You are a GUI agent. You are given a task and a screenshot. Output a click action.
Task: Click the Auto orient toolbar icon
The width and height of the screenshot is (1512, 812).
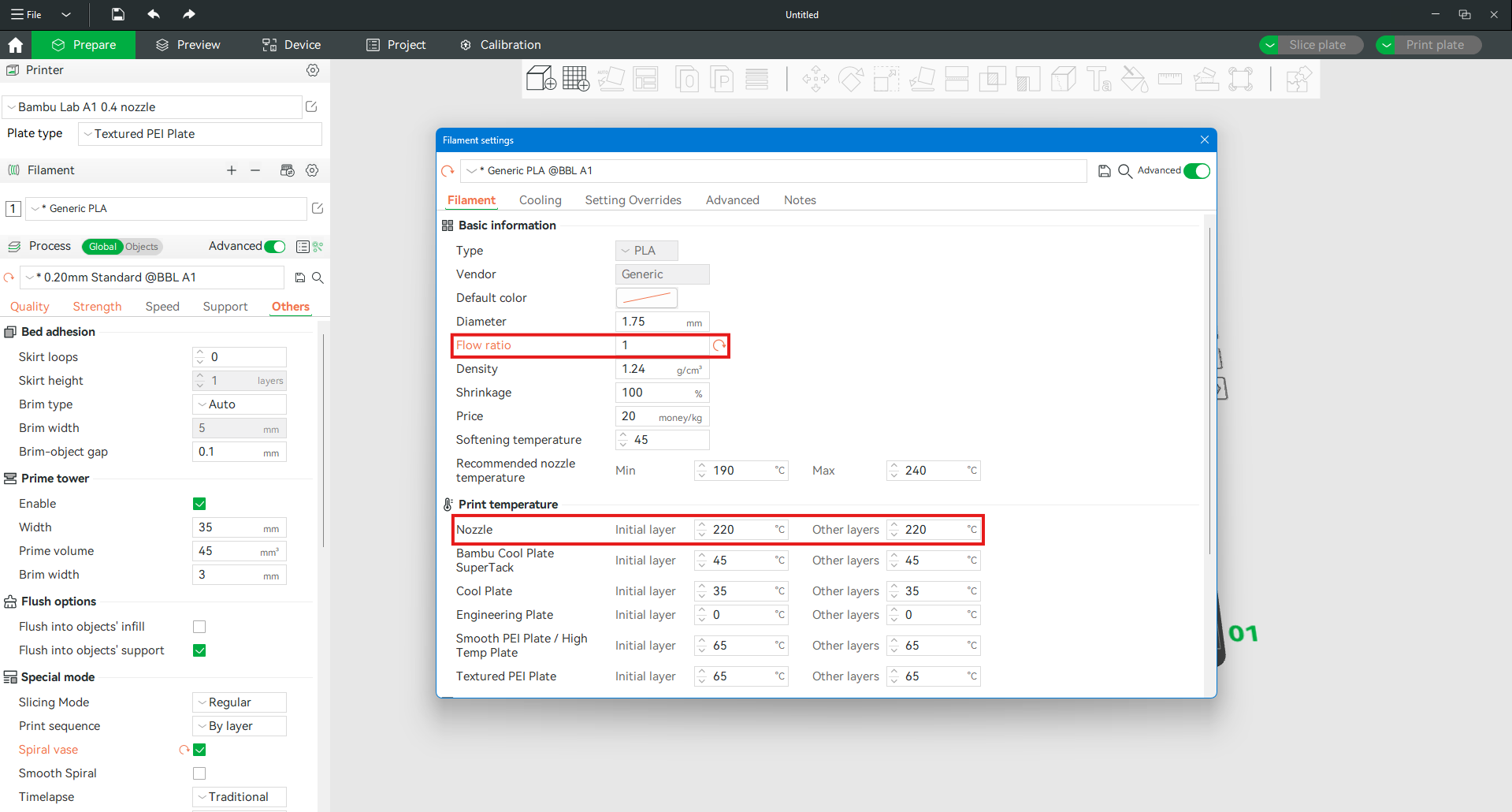611,79
